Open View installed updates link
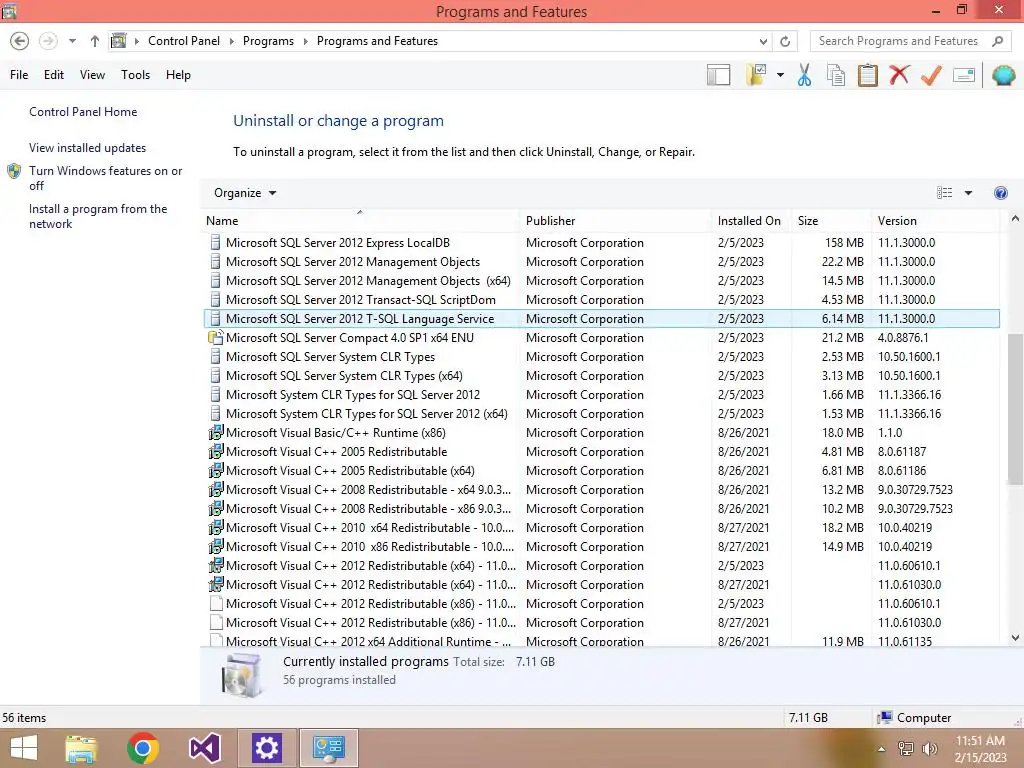 [88, 148]
